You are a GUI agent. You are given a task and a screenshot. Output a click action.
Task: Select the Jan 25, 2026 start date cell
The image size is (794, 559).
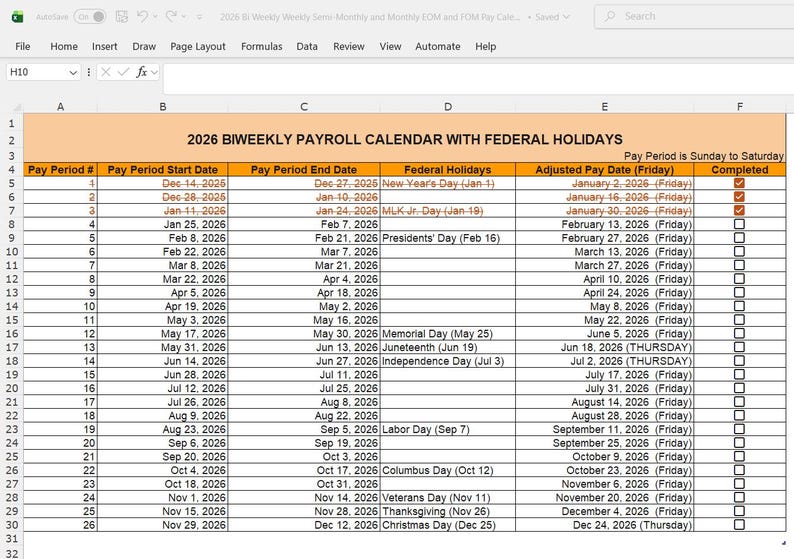coord(163,224)
